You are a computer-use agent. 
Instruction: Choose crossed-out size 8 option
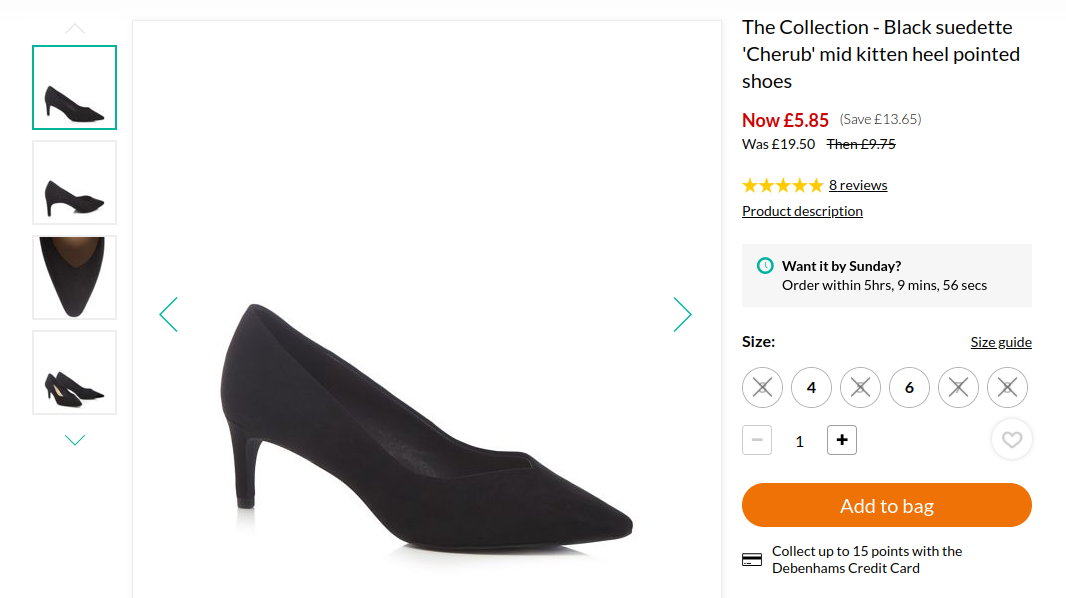click(1007, 388)
